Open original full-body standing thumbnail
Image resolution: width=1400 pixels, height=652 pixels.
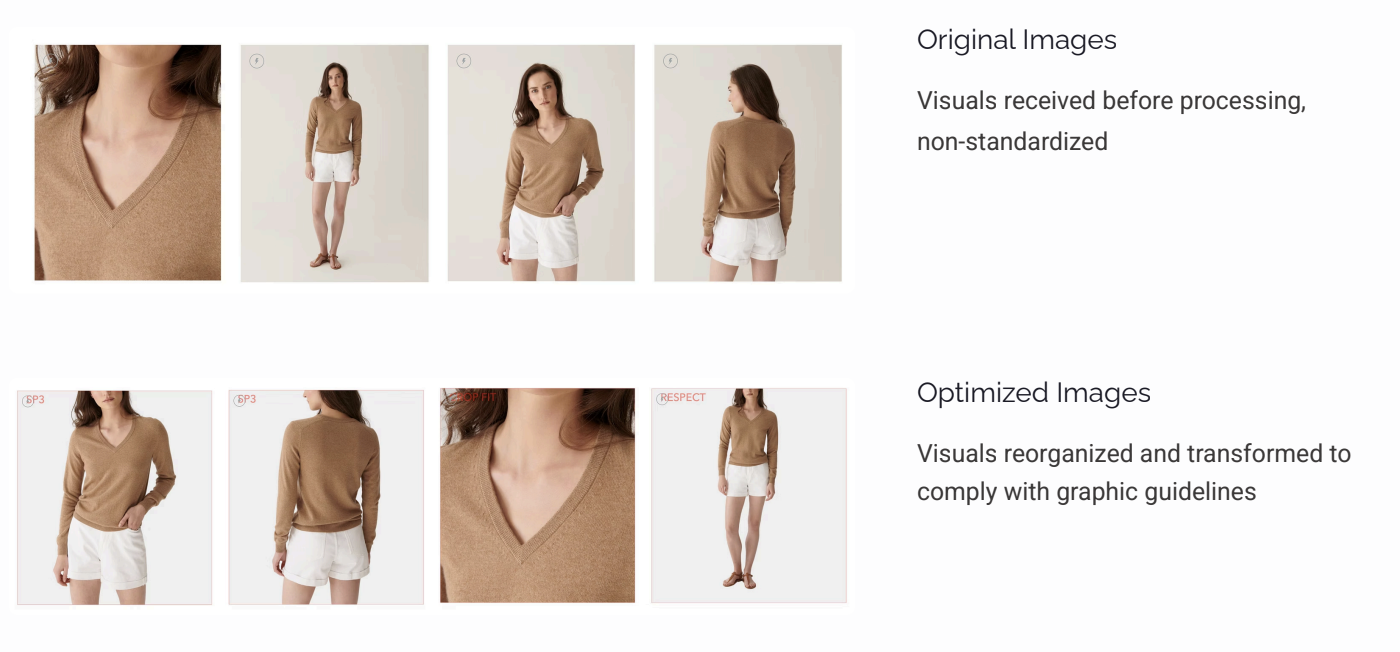335,163
